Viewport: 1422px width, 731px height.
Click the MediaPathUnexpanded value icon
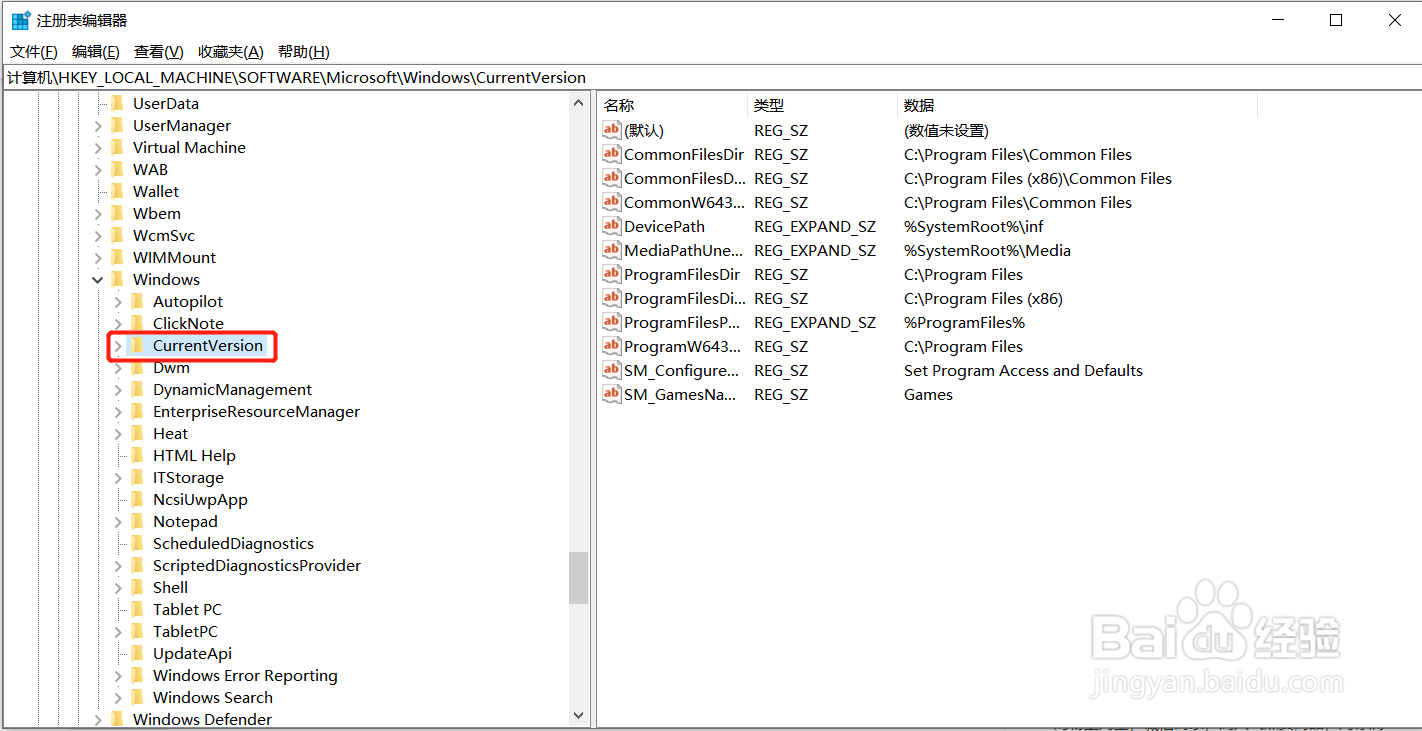(x=612, y=250)
